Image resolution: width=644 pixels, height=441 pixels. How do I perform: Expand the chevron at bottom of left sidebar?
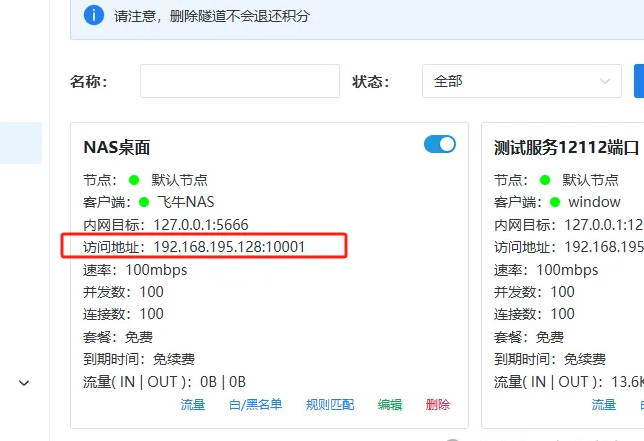click(x=25, y=382)
